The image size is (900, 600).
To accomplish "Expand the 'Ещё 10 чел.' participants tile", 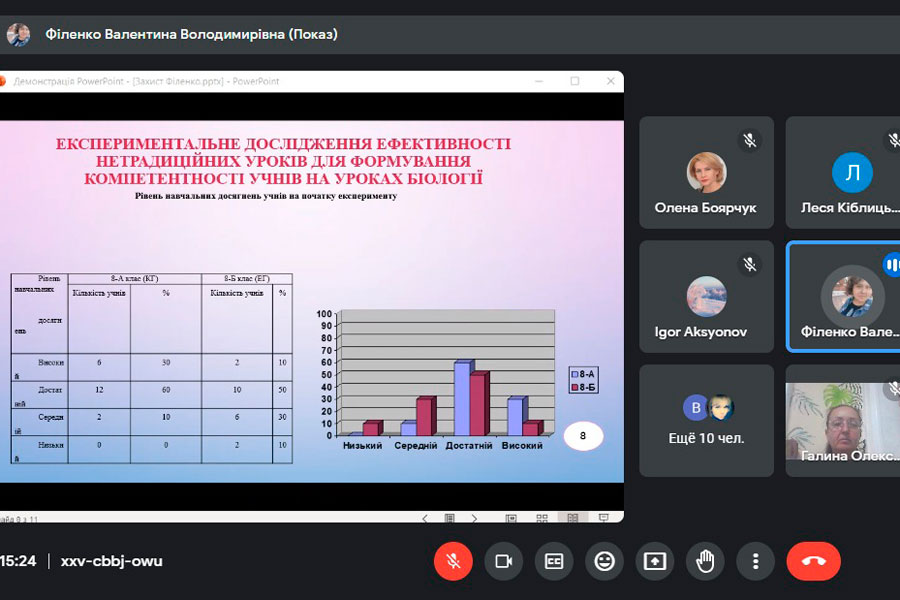I will pos(706,420).
